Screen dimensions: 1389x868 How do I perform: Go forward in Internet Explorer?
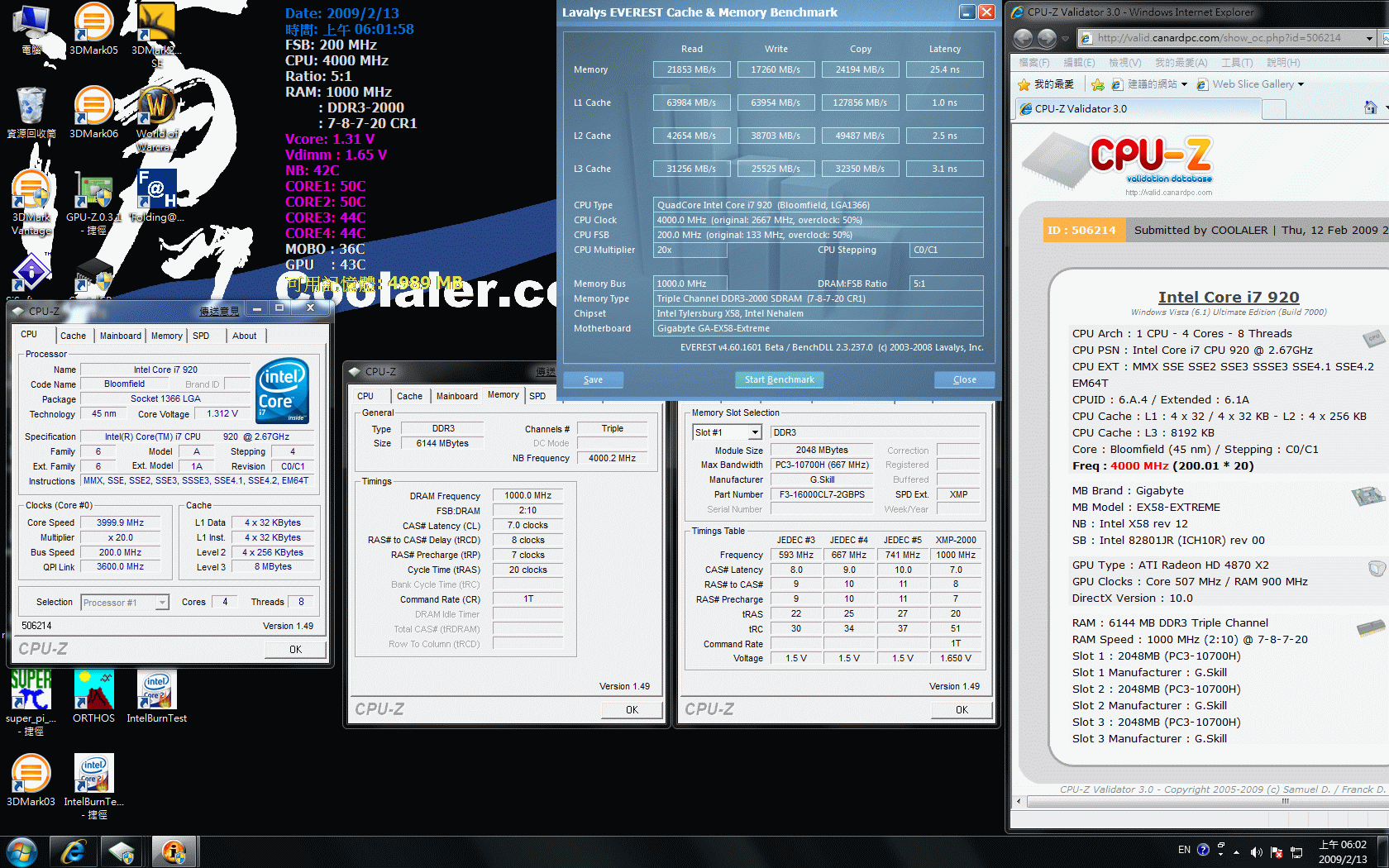[1047, 38]
